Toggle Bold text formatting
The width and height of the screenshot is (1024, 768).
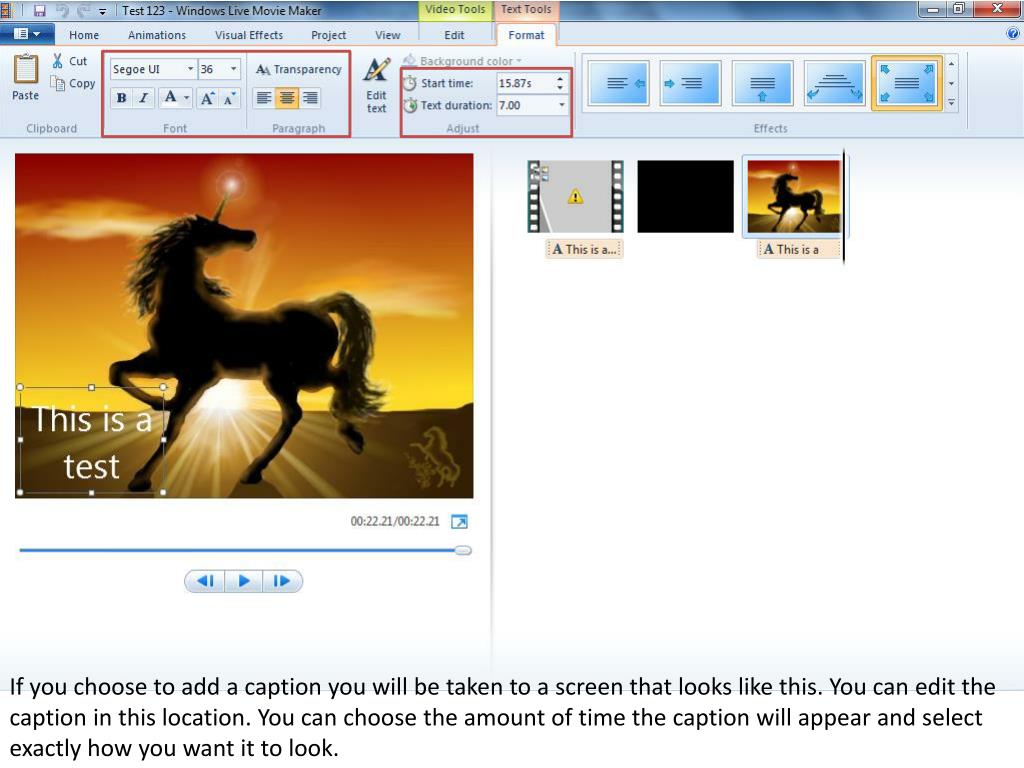[121, 98]
